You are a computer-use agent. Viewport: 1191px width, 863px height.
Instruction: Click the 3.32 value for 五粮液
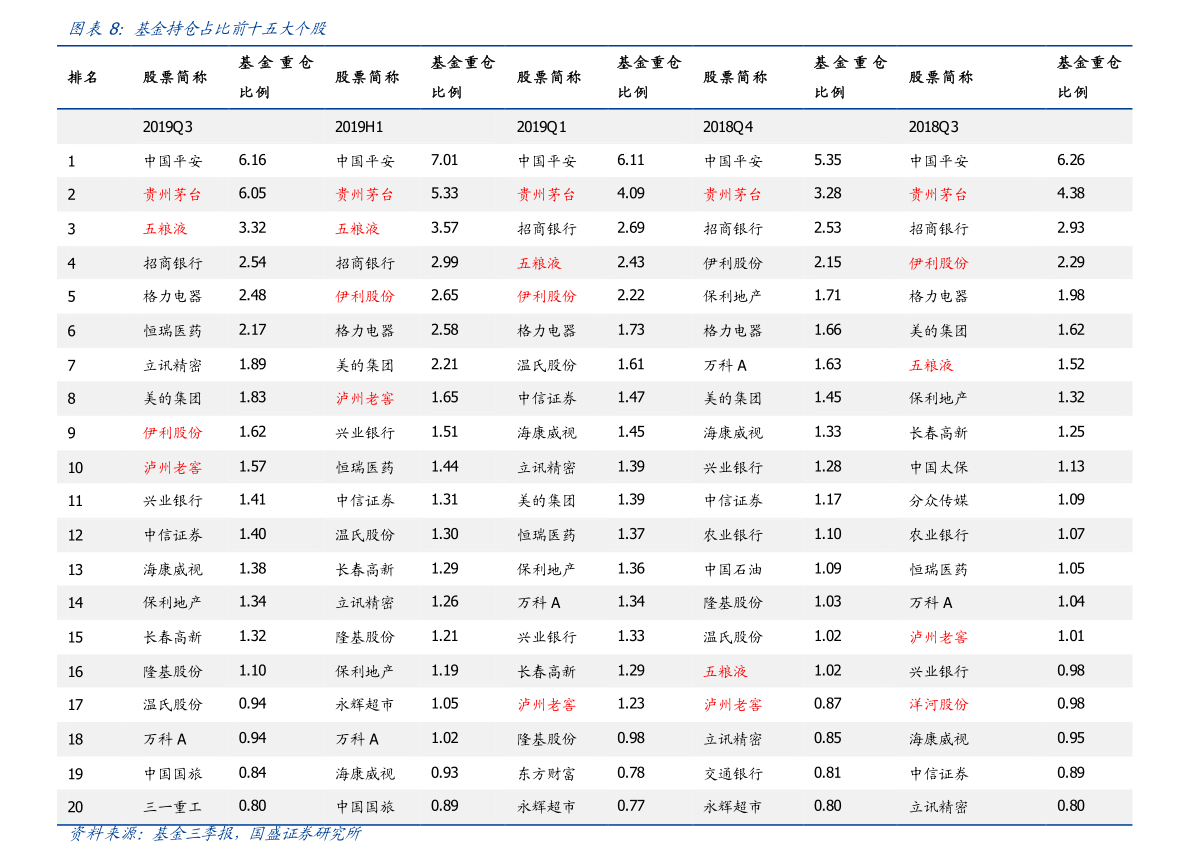(x=252, y=228)
